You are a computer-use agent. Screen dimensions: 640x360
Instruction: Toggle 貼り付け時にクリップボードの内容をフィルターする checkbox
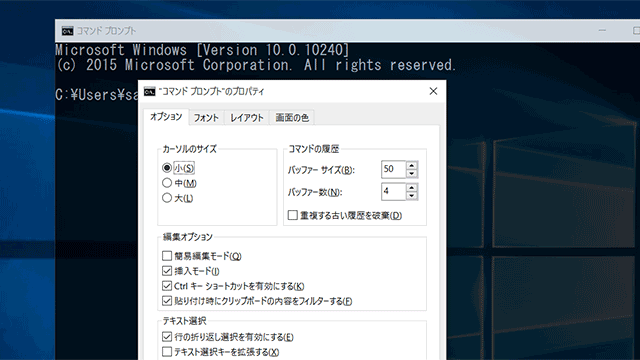click(167, 301)
